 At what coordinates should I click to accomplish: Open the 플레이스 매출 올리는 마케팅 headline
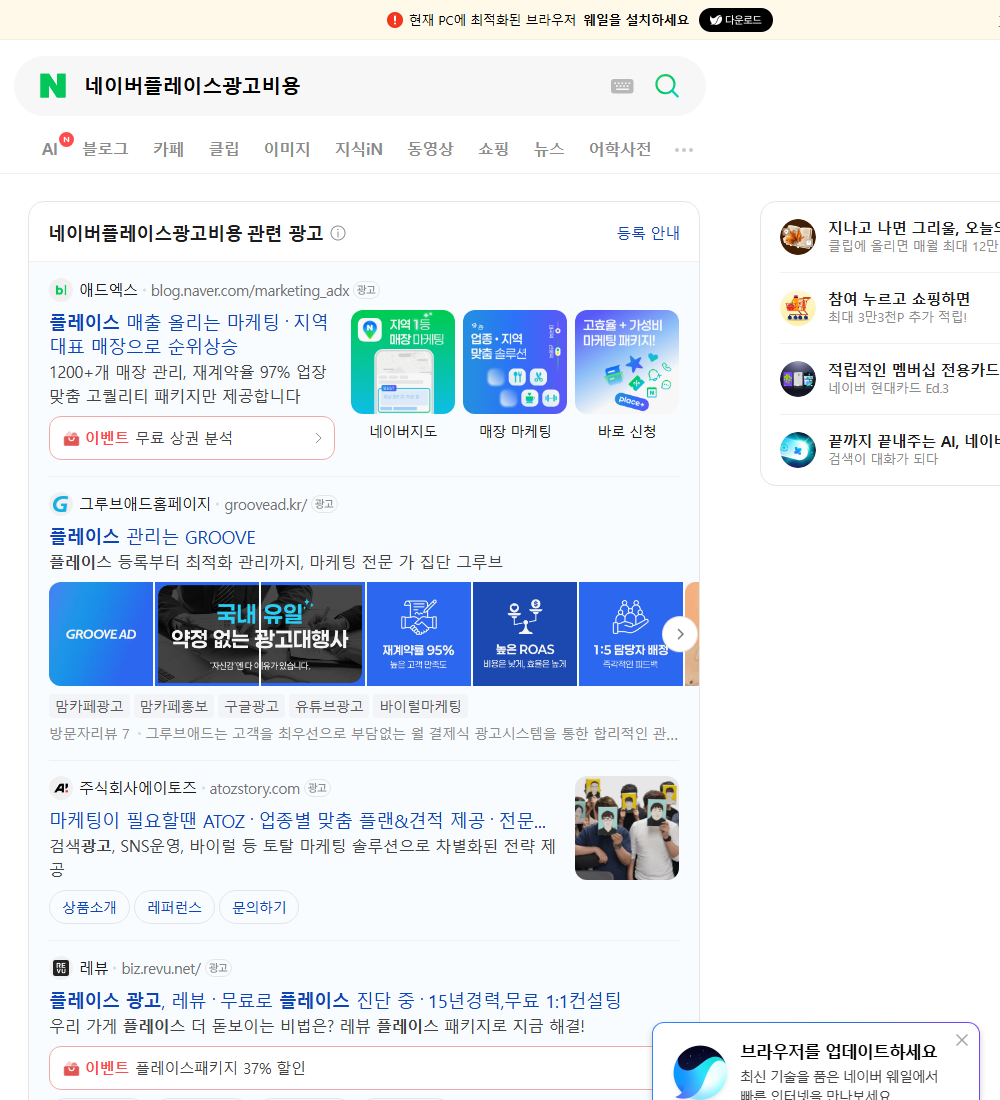(x=189, y=334)
